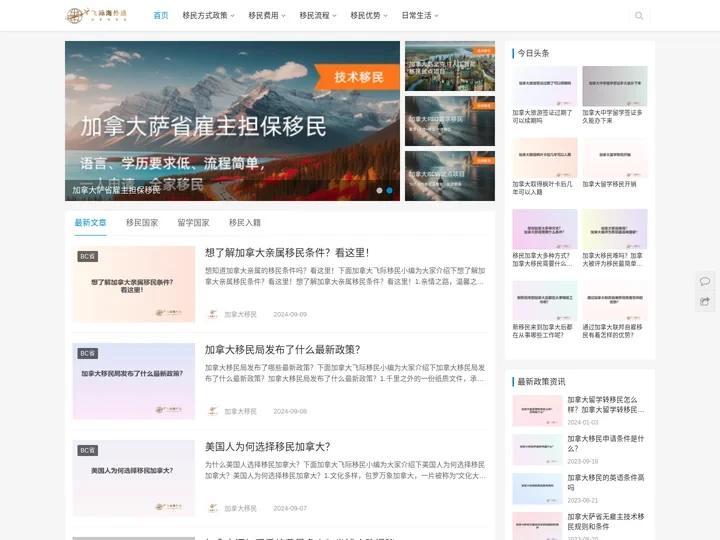Expand 移民方式政策 dropdown menu
This screenshot has height=540, width=720.
point(208,16)
